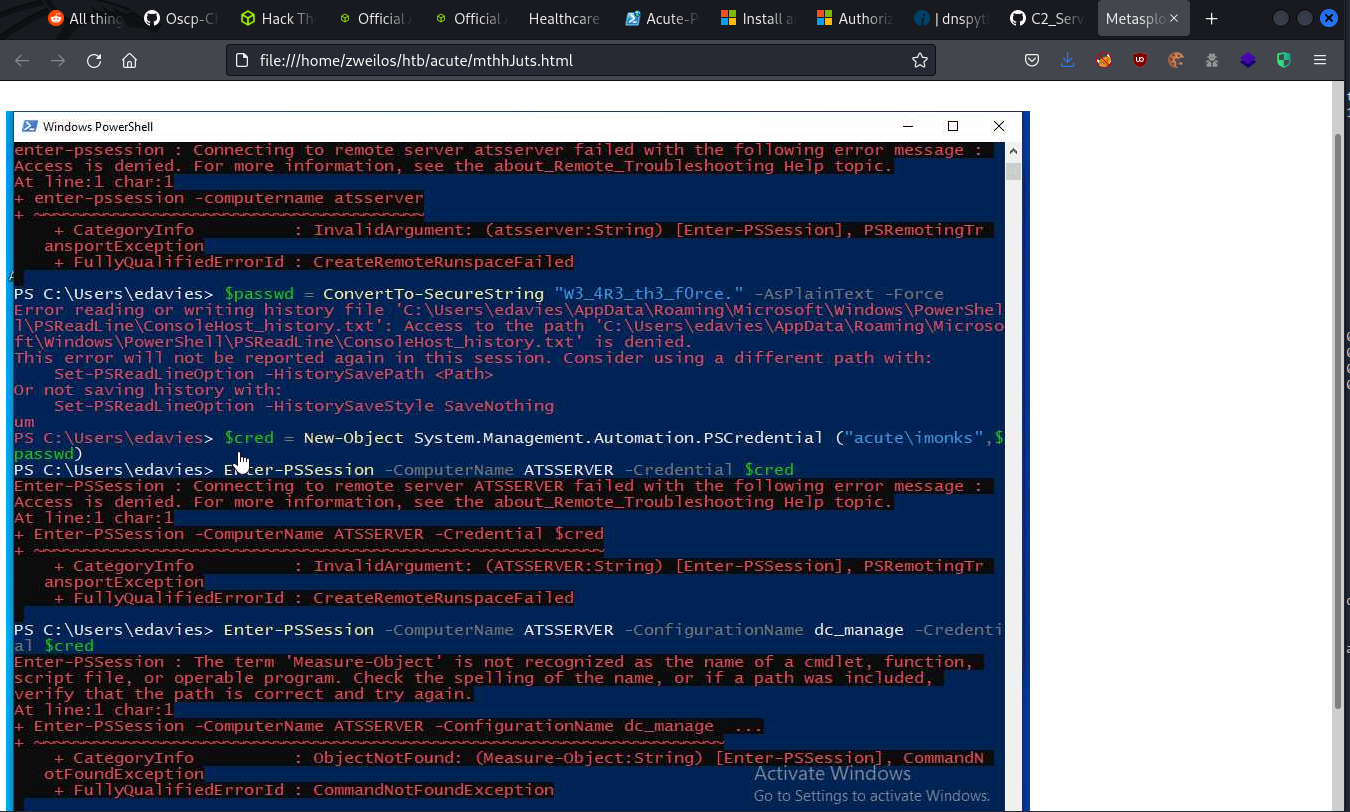Open the green shield privacy extension

click(x=1283, y=60)
